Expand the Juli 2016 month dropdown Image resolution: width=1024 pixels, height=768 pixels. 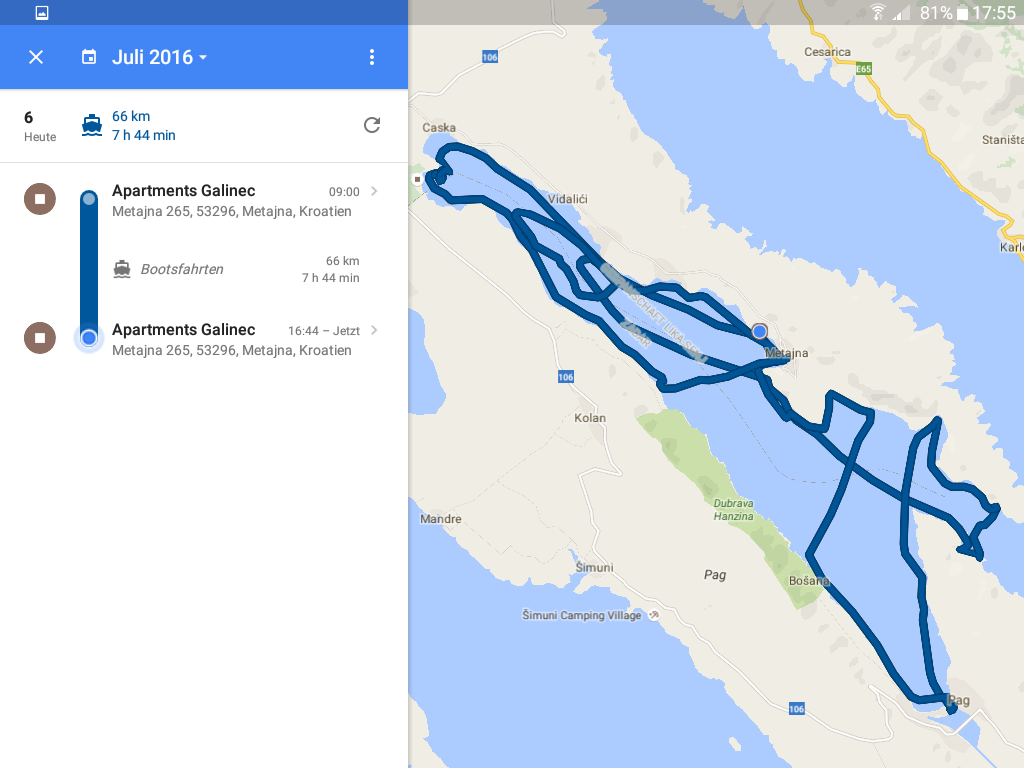[x=160, y=57]
